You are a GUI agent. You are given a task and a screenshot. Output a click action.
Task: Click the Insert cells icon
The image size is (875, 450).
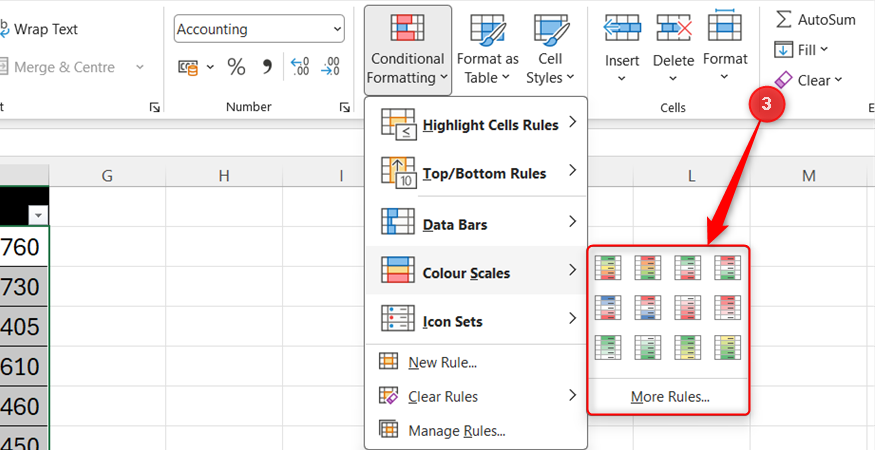[622, 27]
